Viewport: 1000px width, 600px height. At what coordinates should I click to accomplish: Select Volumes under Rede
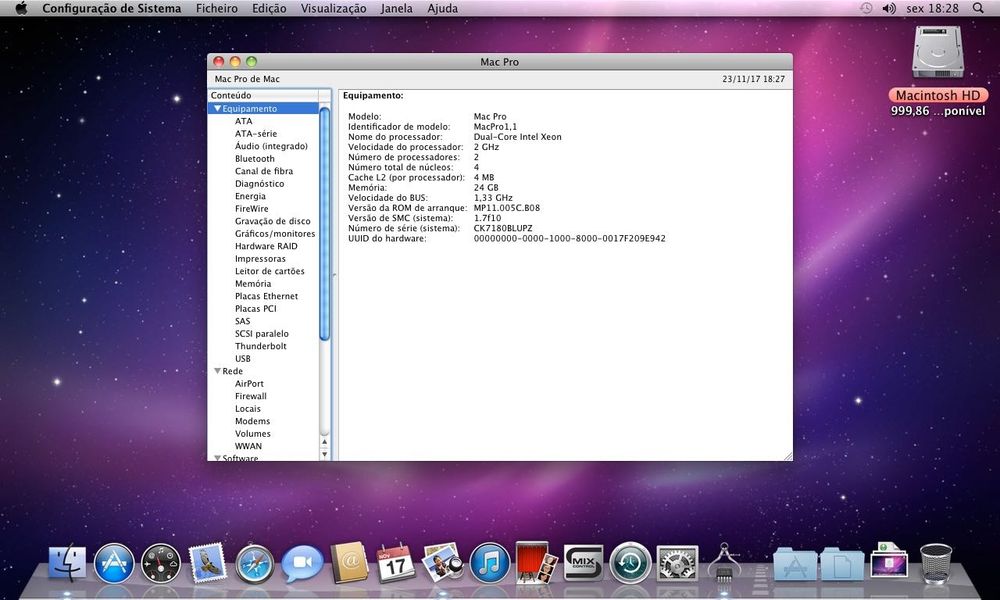(253, 434)
